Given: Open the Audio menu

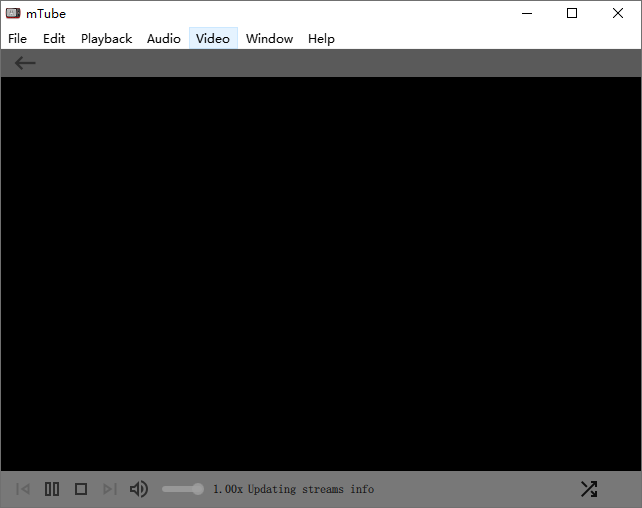Looking at the screenshot, I should 164,38.
